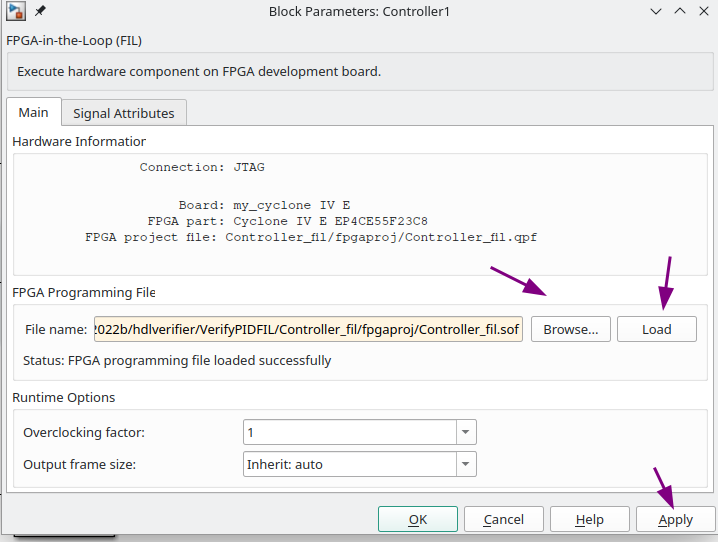The height and width of the screenshot is (542, 718).
Task: Click the Hardware Information text area
Action: coord(360,214)
